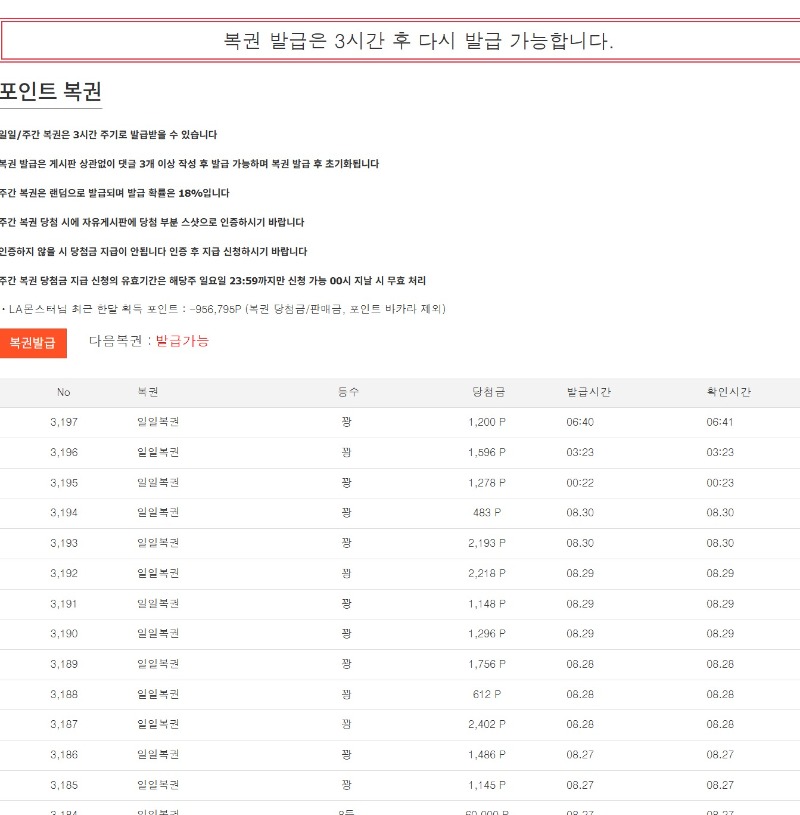The width and height of the screenshot is (800, 815).
Task: Click the confirm time 00:23
Action: point(720,483)
